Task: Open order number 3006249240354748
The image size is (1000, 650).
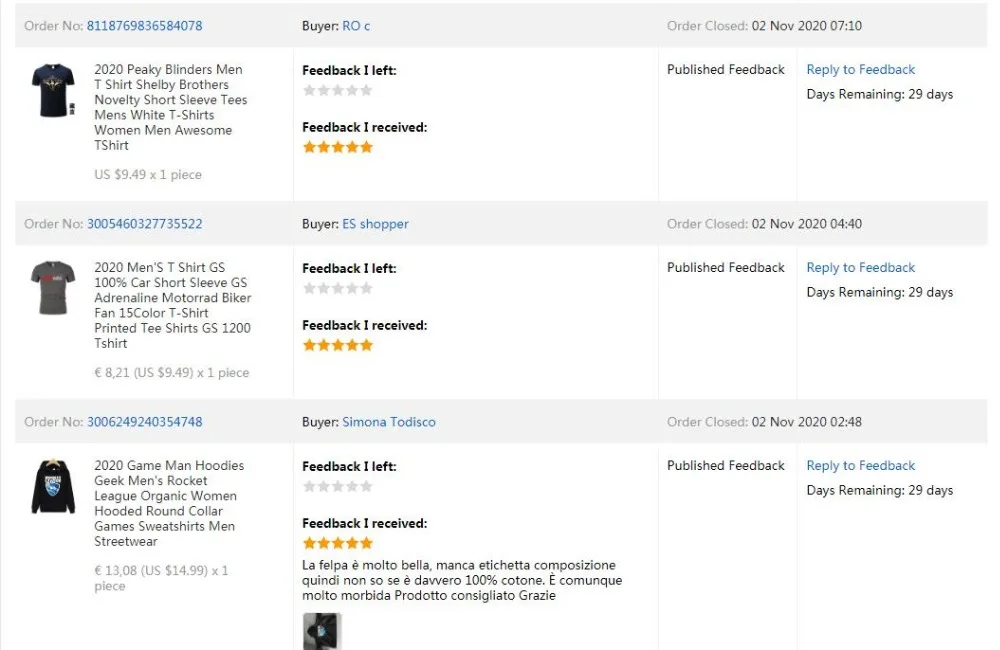Action: [x=144, y=422]
